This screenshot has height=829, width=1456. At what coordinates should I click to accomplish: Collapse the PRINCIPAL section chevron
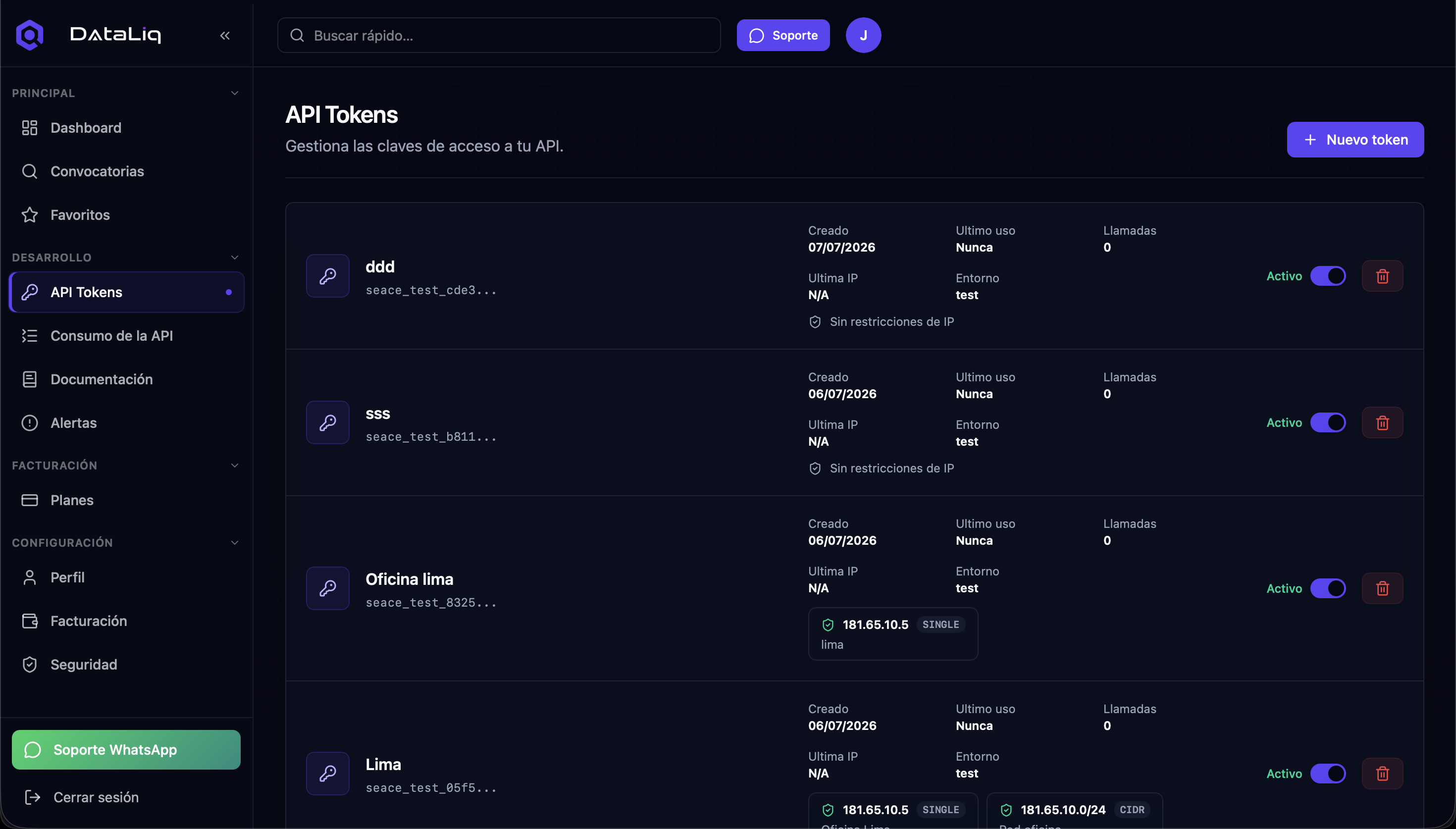(x=235, y=93)
